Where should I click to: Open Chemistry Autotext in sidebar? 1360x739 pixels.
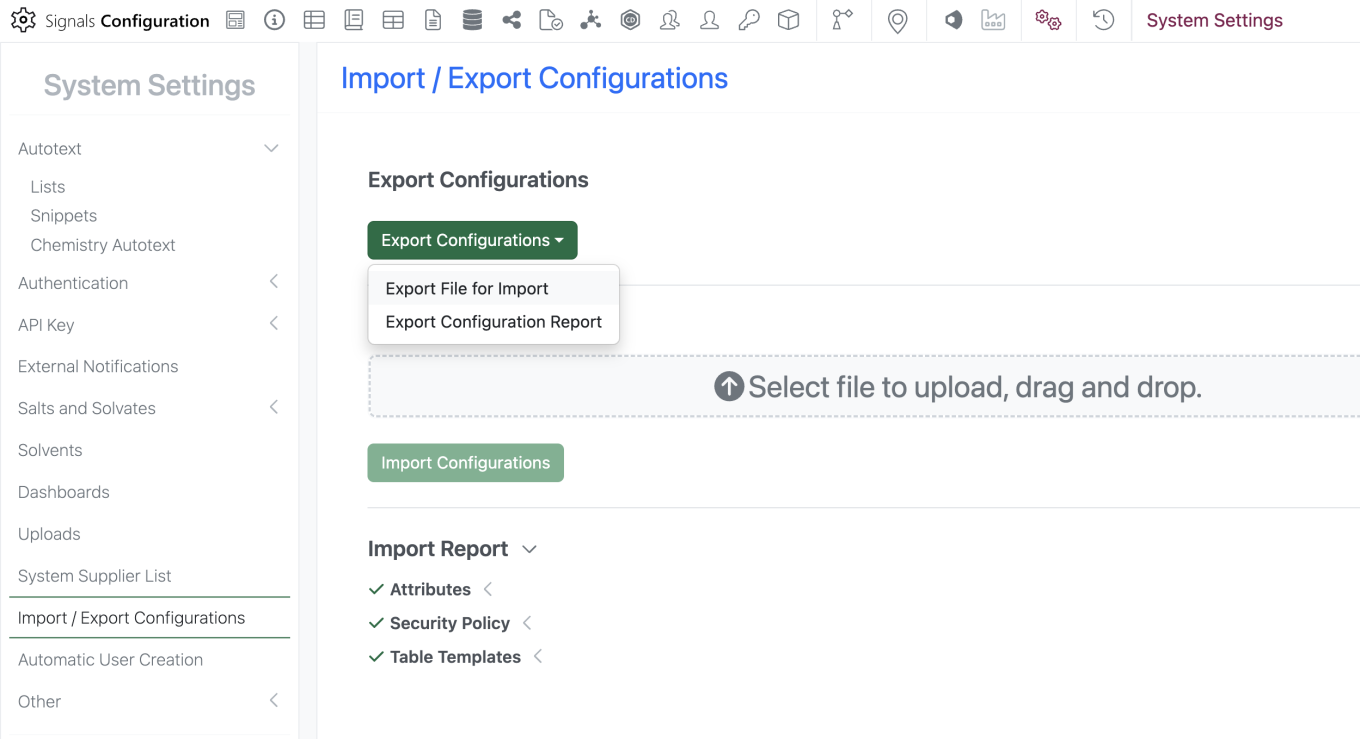[103, 245]
